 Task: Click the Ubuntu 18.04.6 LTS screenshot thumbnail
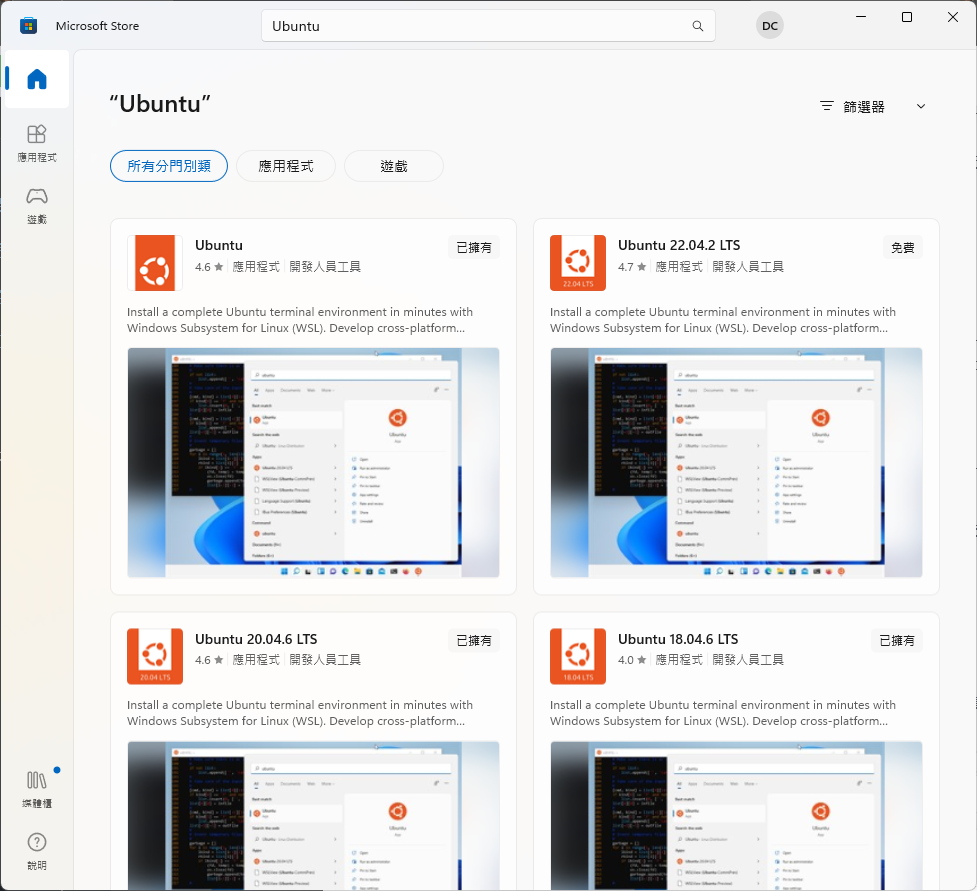coord(736,816)
